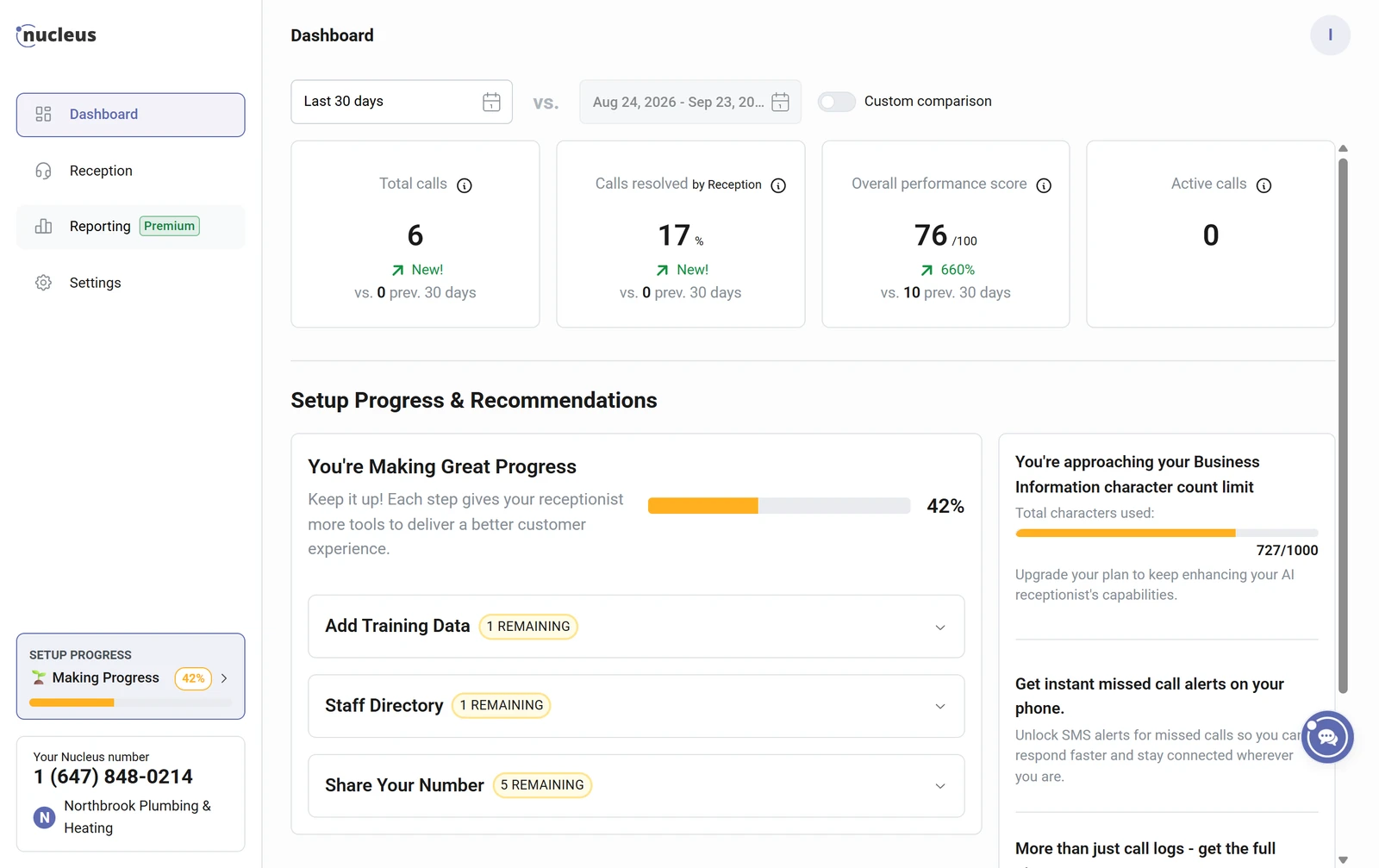Viewport: 1379px width, 868px height.
Task: Click the Northbrook Plumbing N avatar
Action: pyautogui.click(x=45, y=817)
